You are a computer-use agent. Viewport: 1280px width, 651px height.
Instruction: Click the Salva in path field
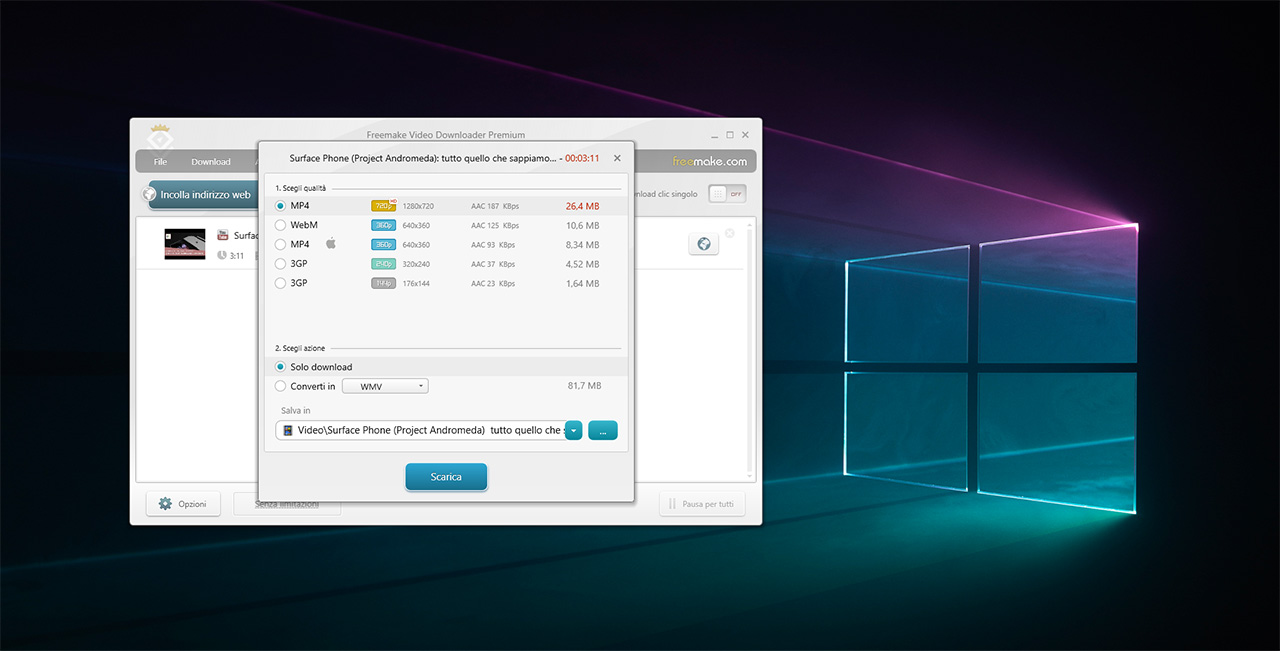420,430
